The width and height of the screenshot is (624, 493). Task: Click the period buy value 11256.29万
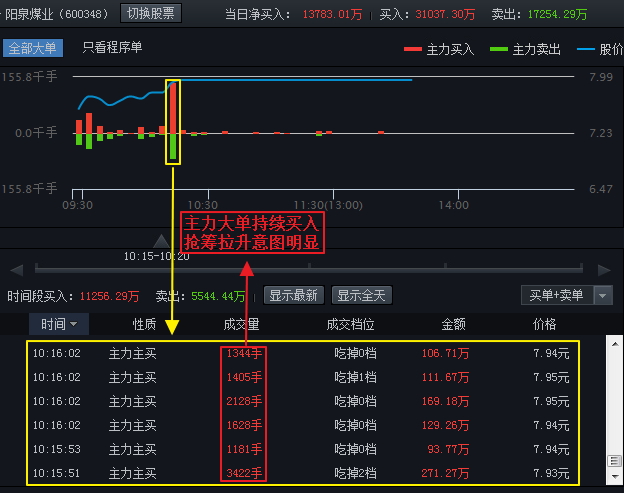(x=109, y=296)
